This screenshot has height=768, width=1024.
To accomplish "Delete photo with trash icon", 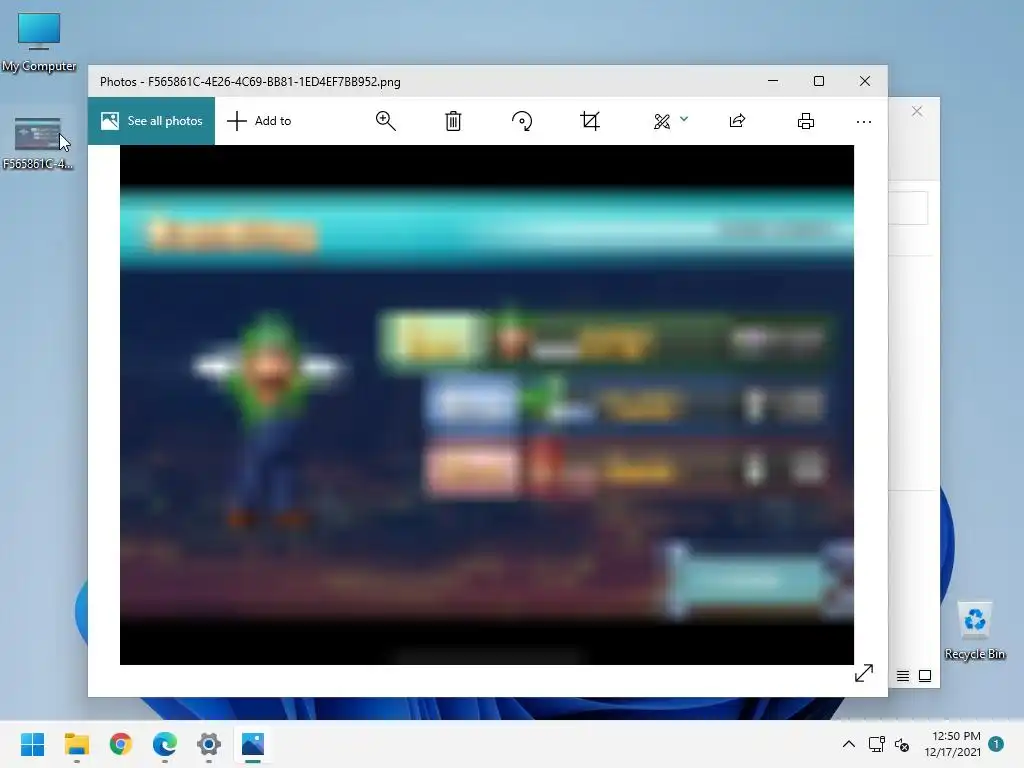I will pos(453,121).
